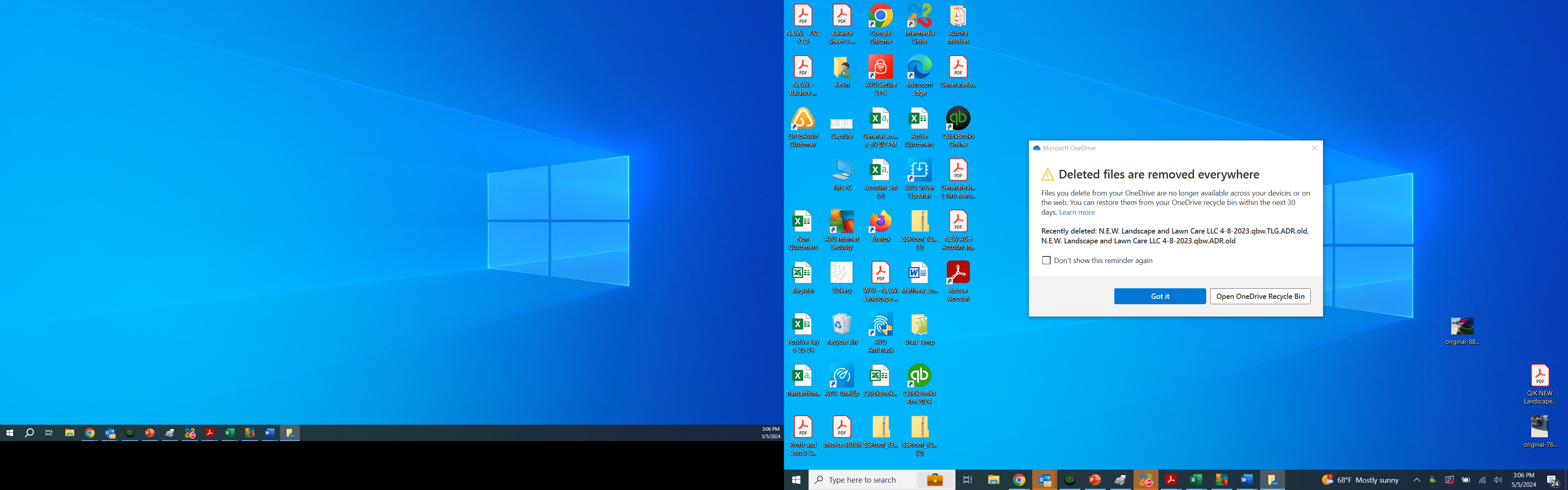
Task: Click Open OneDrive Recycle Bin button
Action: click(x=1259, y=296)
